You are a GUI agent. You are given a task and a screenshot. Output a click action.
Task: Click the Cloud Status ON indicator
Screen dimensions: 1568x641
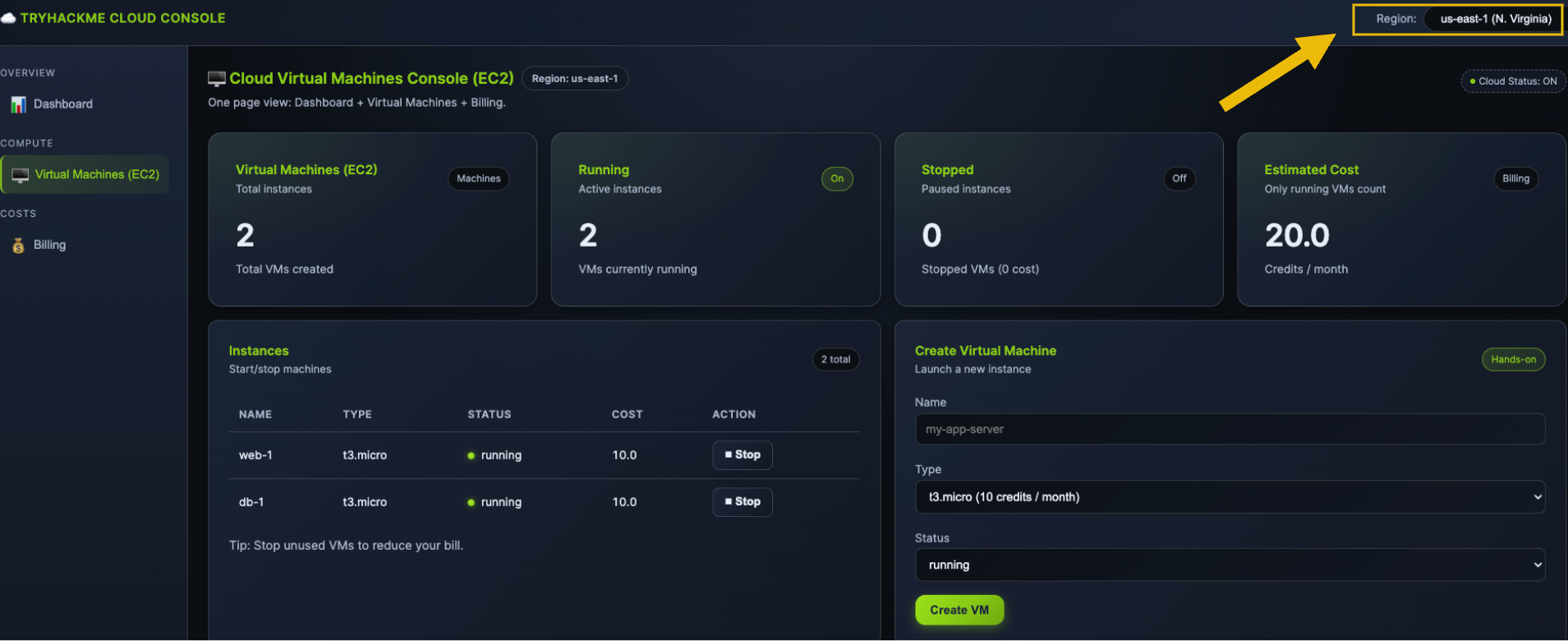tap(1513, 81)
